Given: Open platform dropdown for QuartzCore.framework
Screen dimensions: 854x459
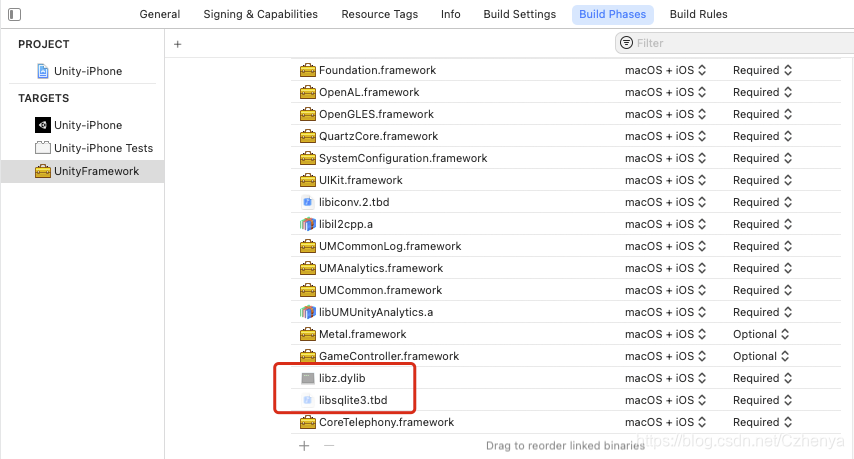Looking at the screenshot, I should click(x=666, y=136).
